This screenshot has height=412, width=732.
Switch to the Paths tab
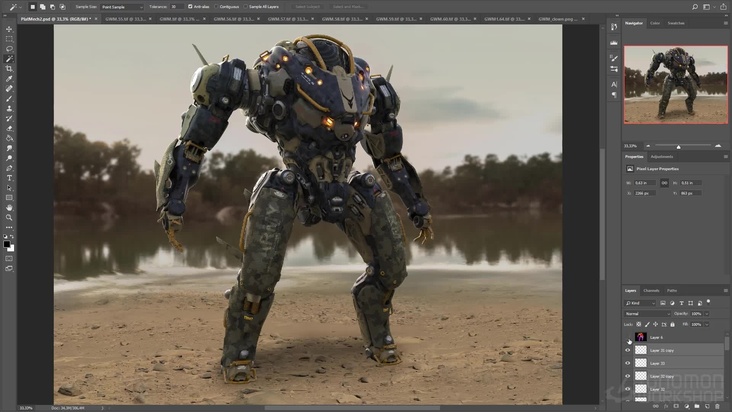(x=671, y=290)
